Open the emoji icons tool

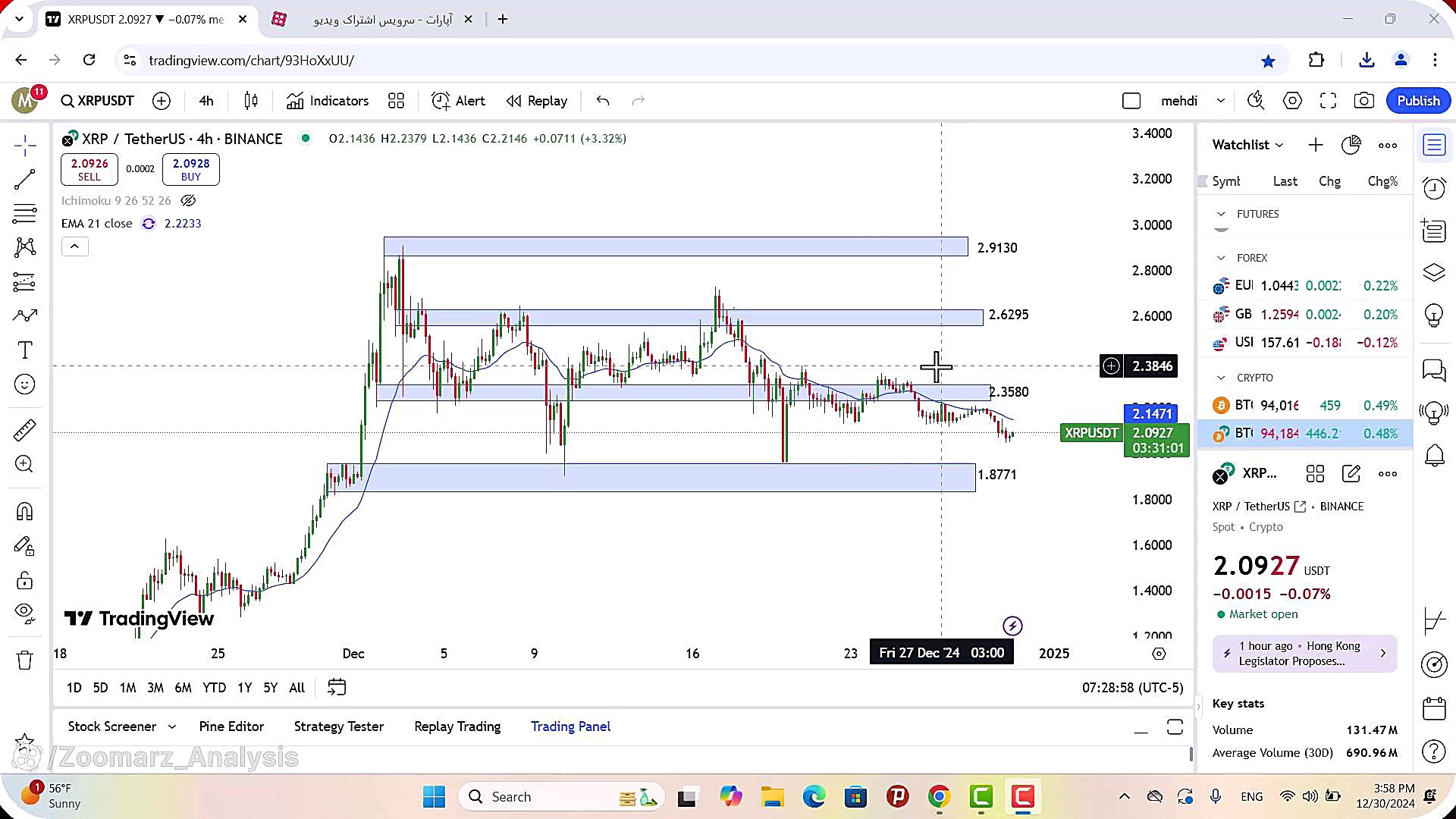[24, 384]
